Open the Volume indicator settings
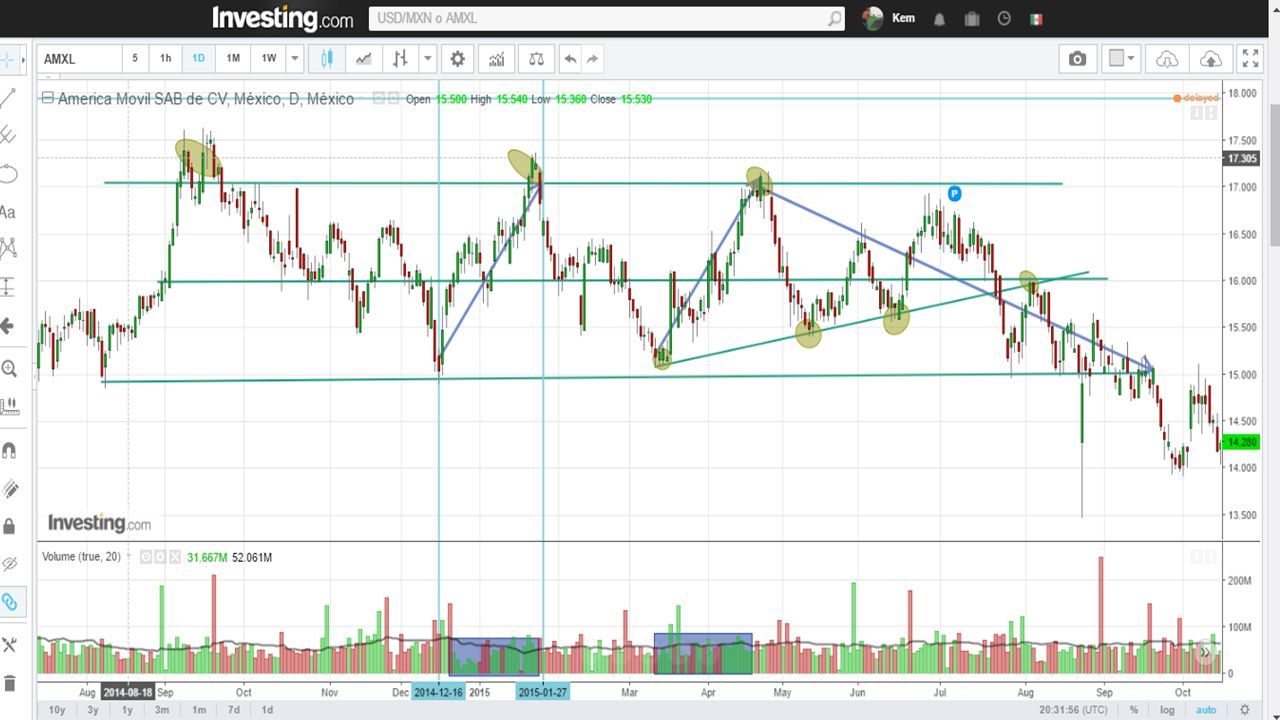This screenshot has height=720, width=1280. [160, 557]
